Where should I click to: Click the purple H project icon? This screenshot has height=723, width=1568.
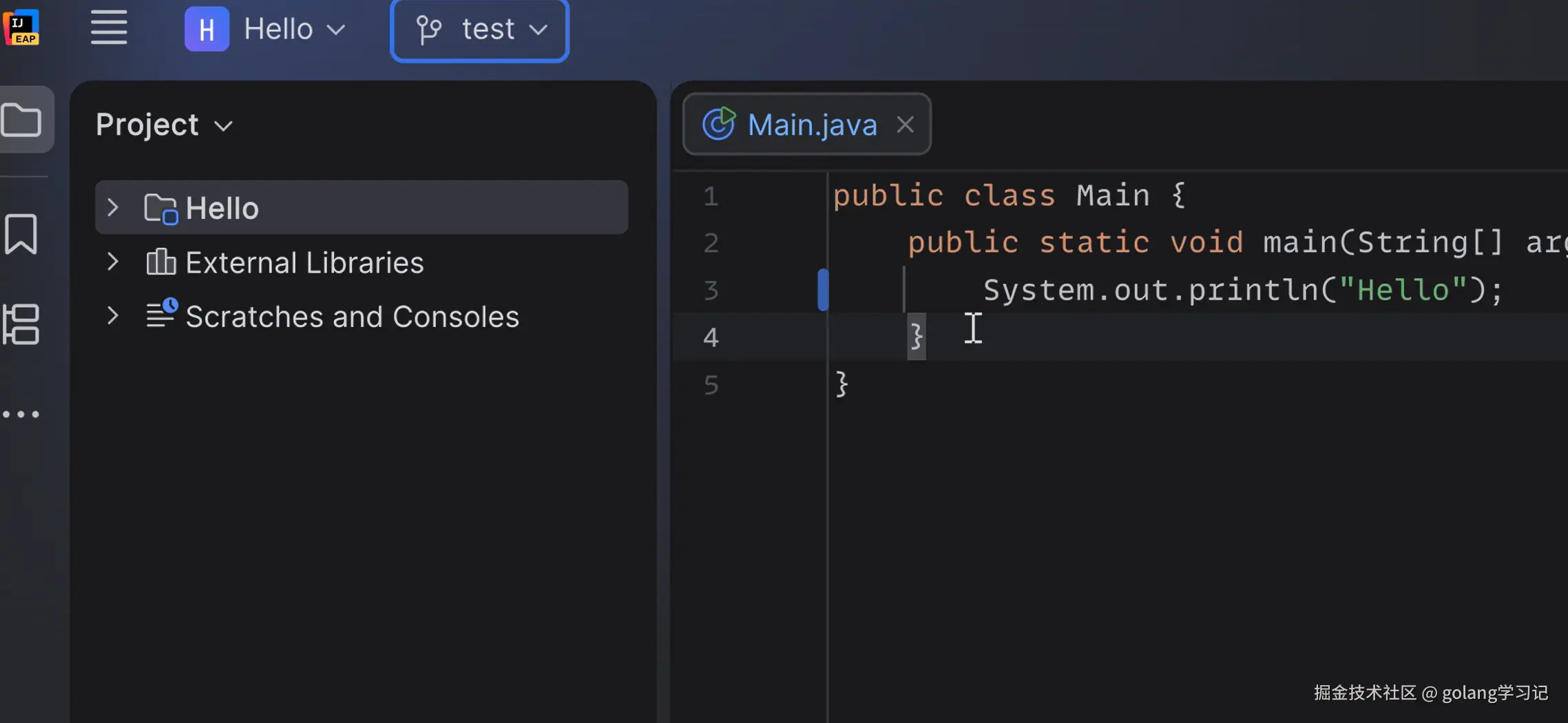point(207,29)
